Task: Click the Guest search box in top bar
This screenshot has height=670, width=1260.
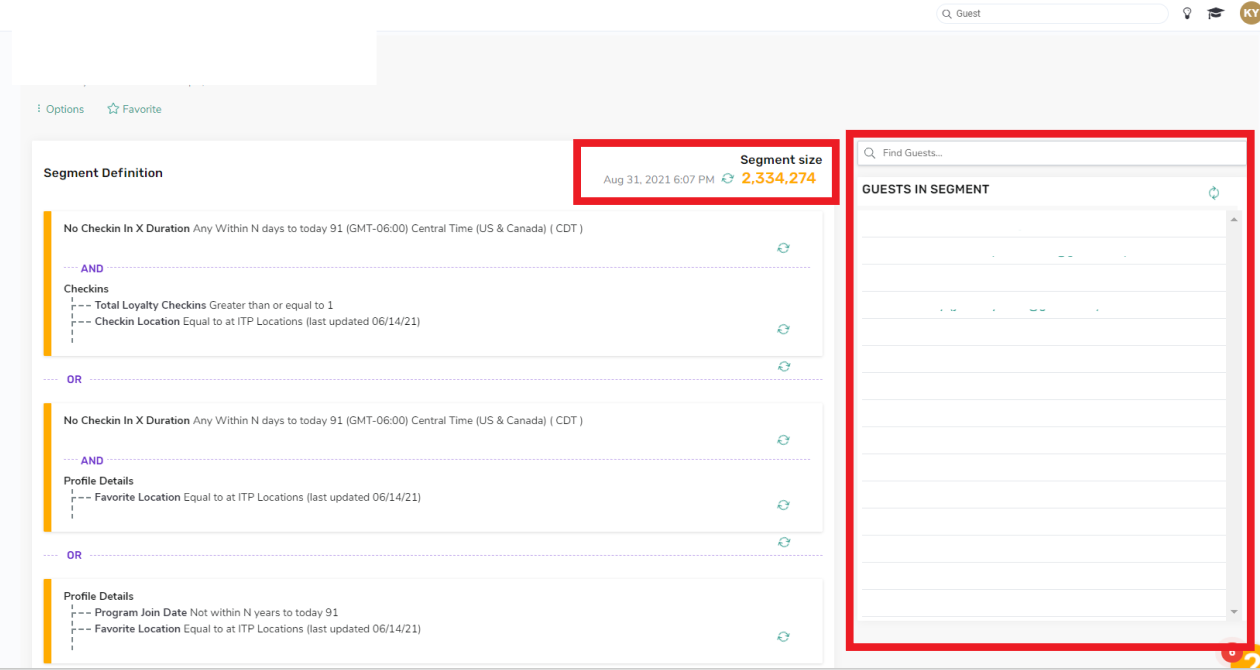Action: [1050, 13]
